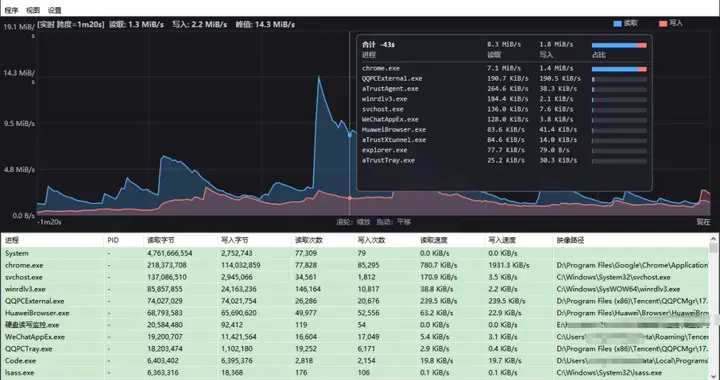The width and height of the screenshot is (720, 380).
Task: Click the process table vertical scrollbar
Action: pyautogui.click(x=713, y=307)
